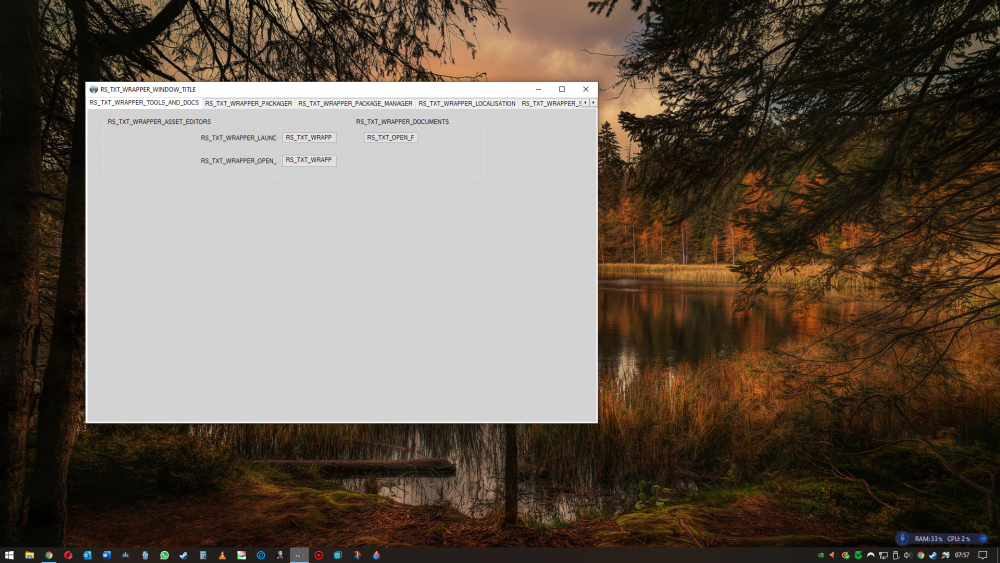Image resolution: width=1000 pixels, height=563 pixels.
Task: Open the Windows notification center
Action: click(982, 555)
